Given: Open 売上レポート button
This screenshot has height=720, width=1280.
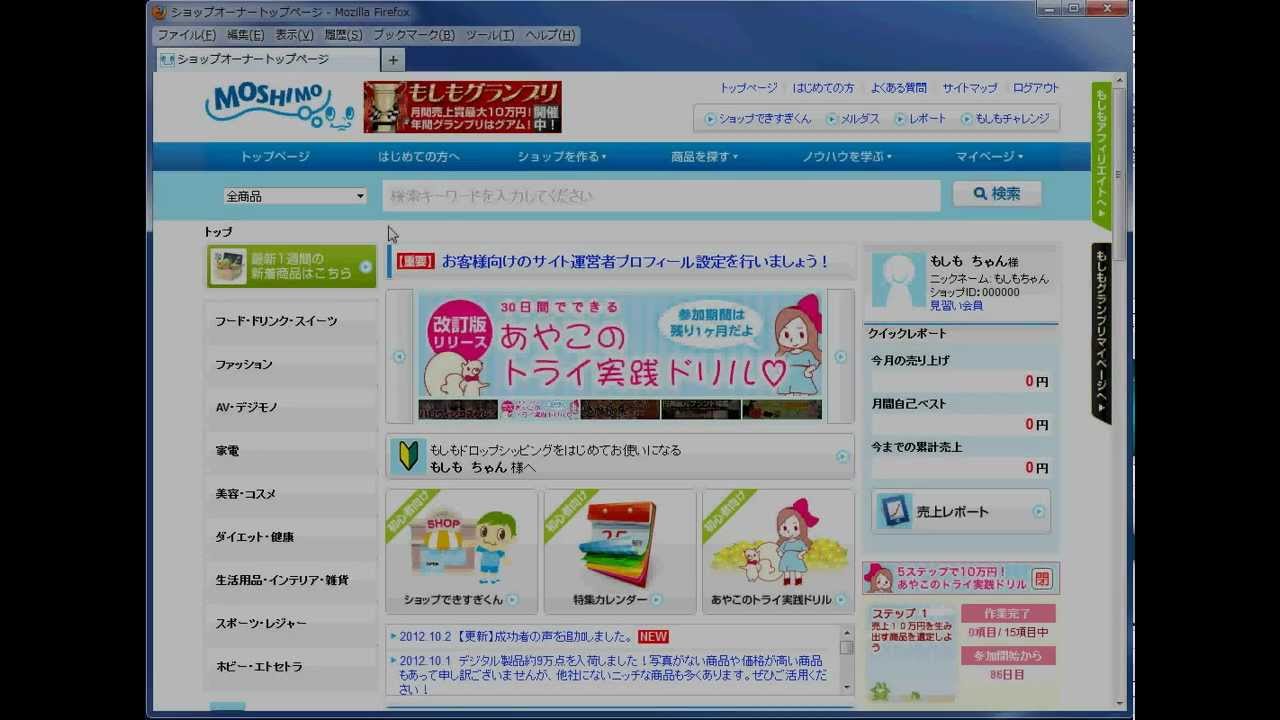Looking at the screenshot, I should pyautogui.click(x=961, y=511).
